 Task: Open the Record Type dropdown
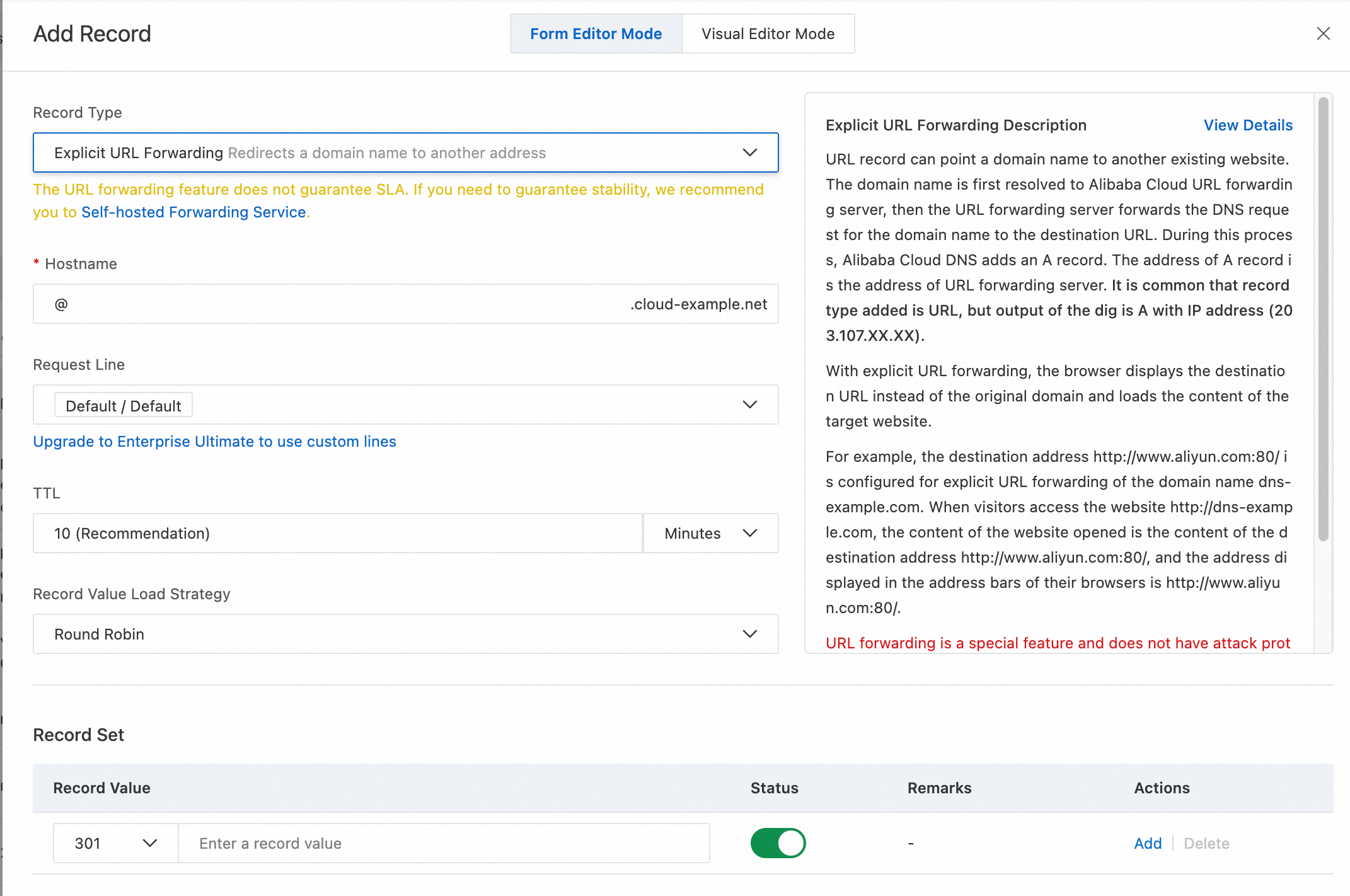click(405, 152)
